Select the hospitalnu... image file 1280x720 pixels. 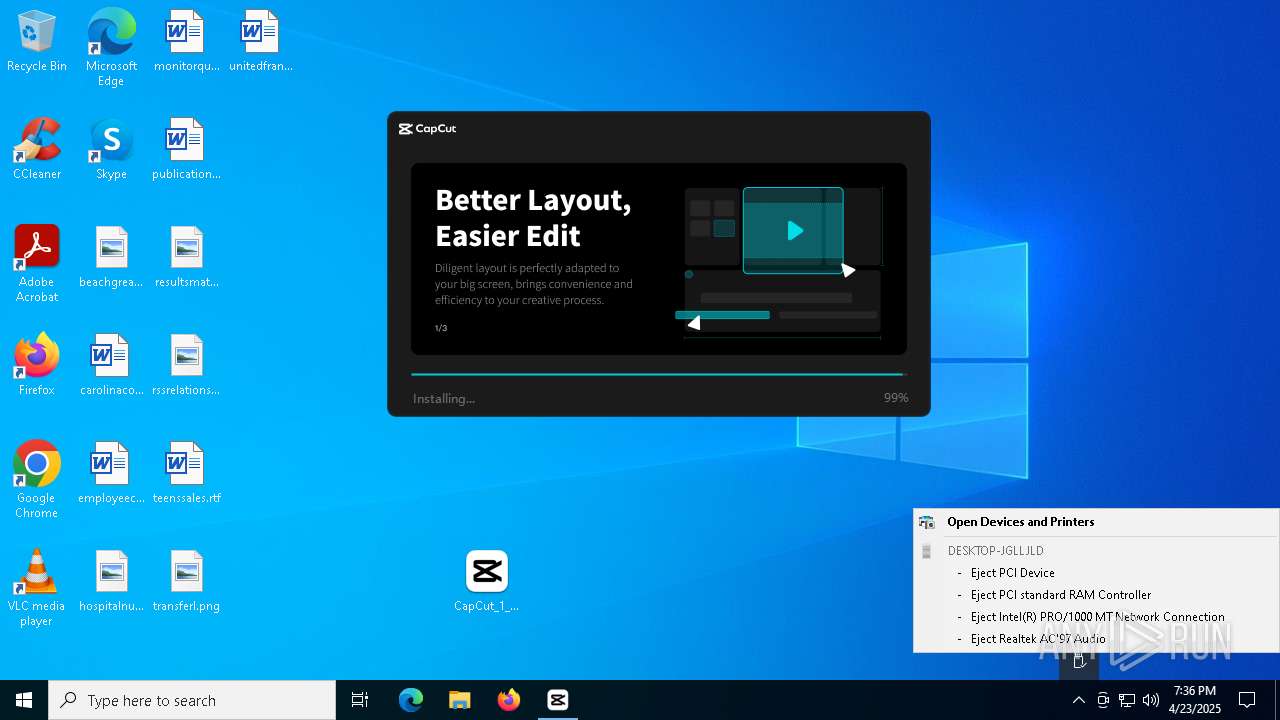(111, 582)
